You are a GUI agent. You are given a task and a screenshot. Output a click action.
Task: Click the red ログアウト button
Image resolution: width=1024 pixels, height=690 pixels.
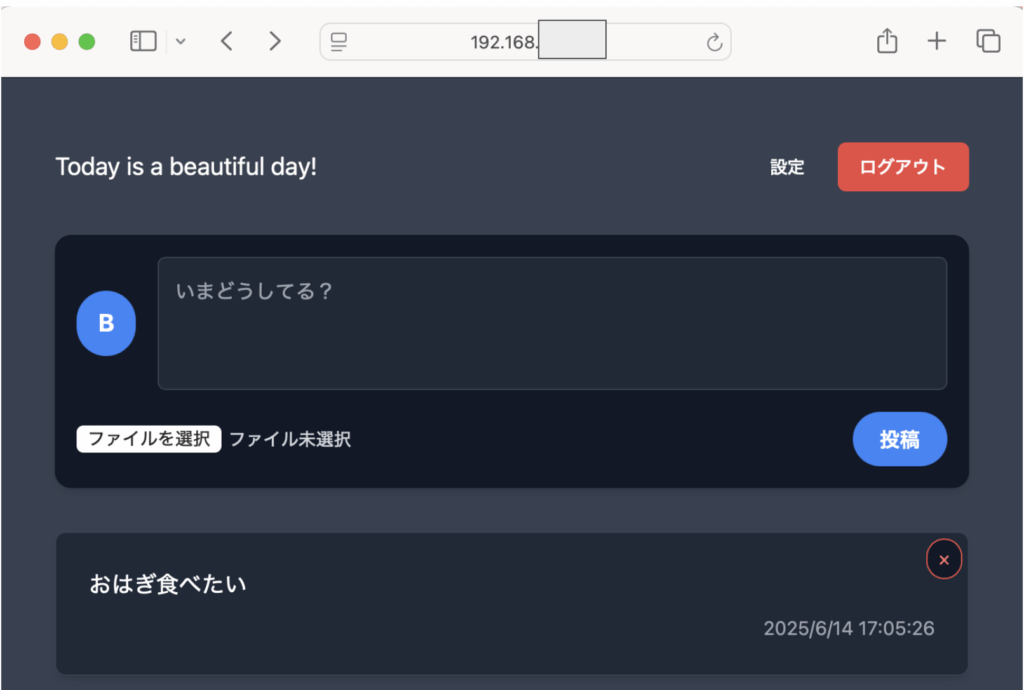click(903, 166)
